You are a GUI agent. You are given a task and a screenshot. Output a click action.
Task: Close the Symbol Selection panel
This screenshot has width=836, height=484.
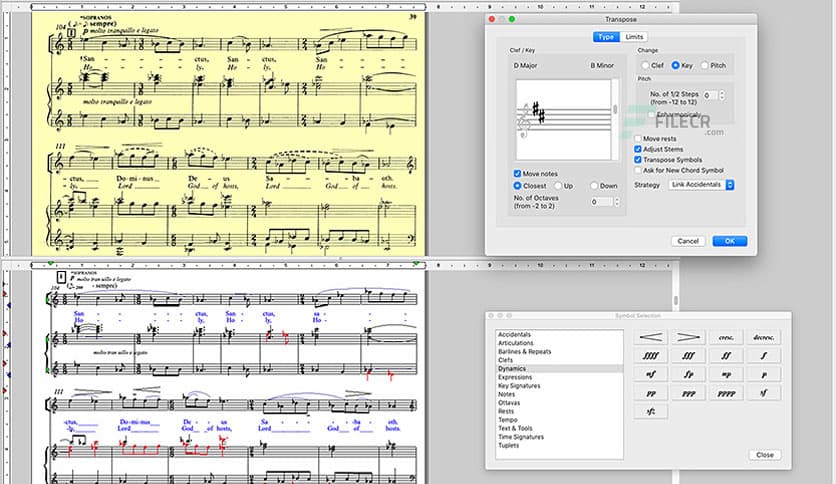click(765, 455)
